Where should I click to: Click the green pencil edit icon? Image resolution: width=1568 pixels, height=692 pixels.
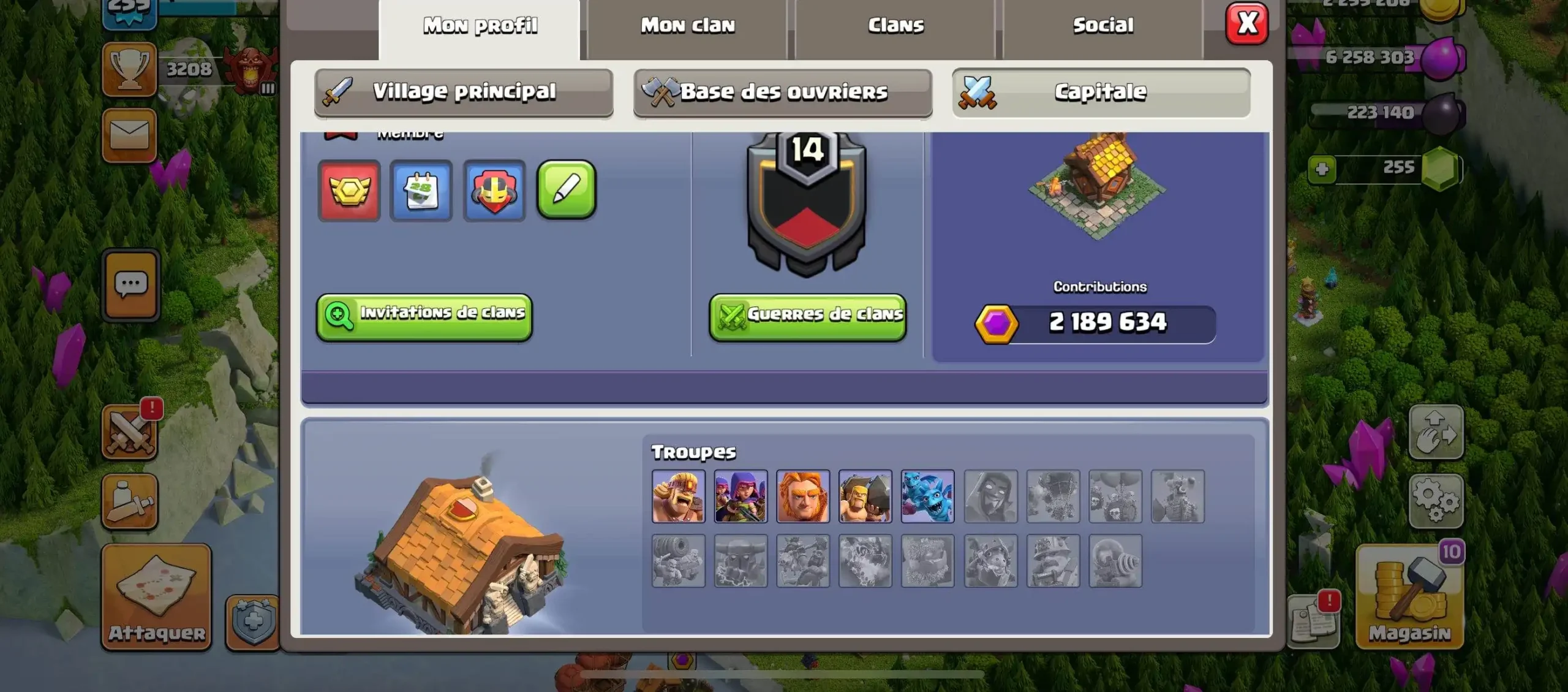coord(567,190)
